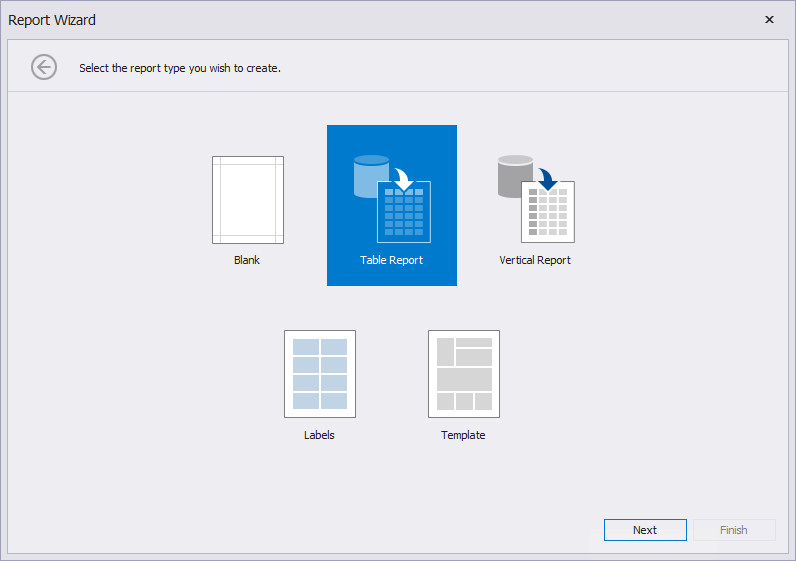796x561 pixels.
Task: Click the blue database cylinder in Table Report
Action: (x=369, y=176)
